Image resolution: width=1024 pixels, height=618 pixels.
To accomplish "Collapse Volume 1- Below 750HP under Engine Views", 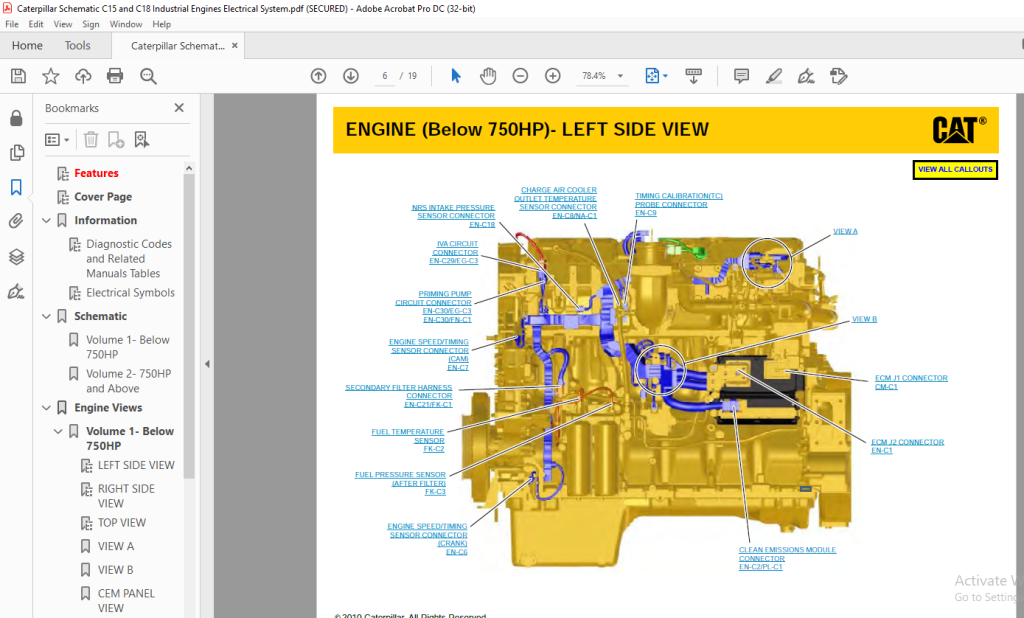I will click(x=58, y=431).
